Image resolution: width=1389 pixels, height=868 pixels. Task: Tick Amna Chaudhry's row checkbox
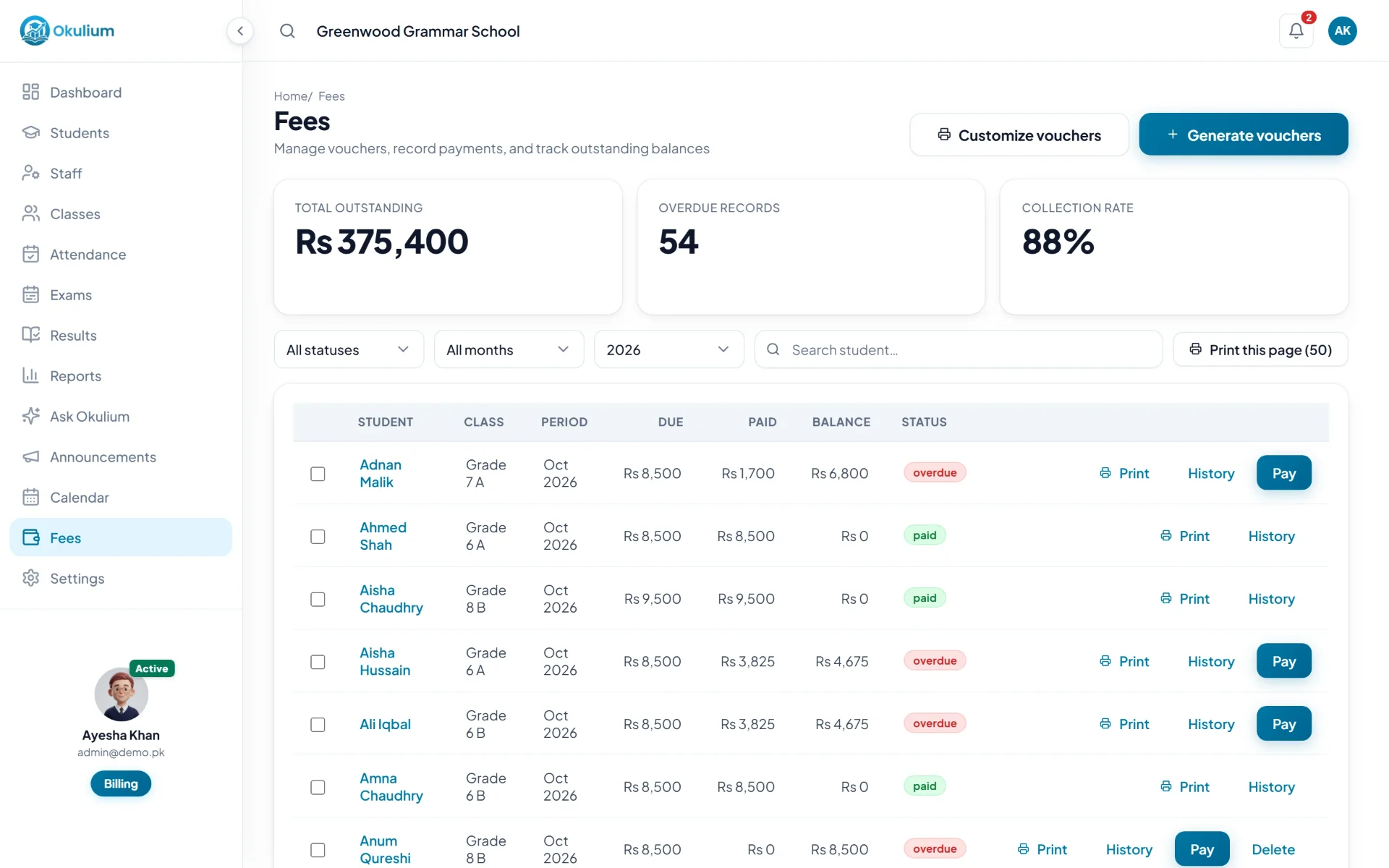point(318,788)
